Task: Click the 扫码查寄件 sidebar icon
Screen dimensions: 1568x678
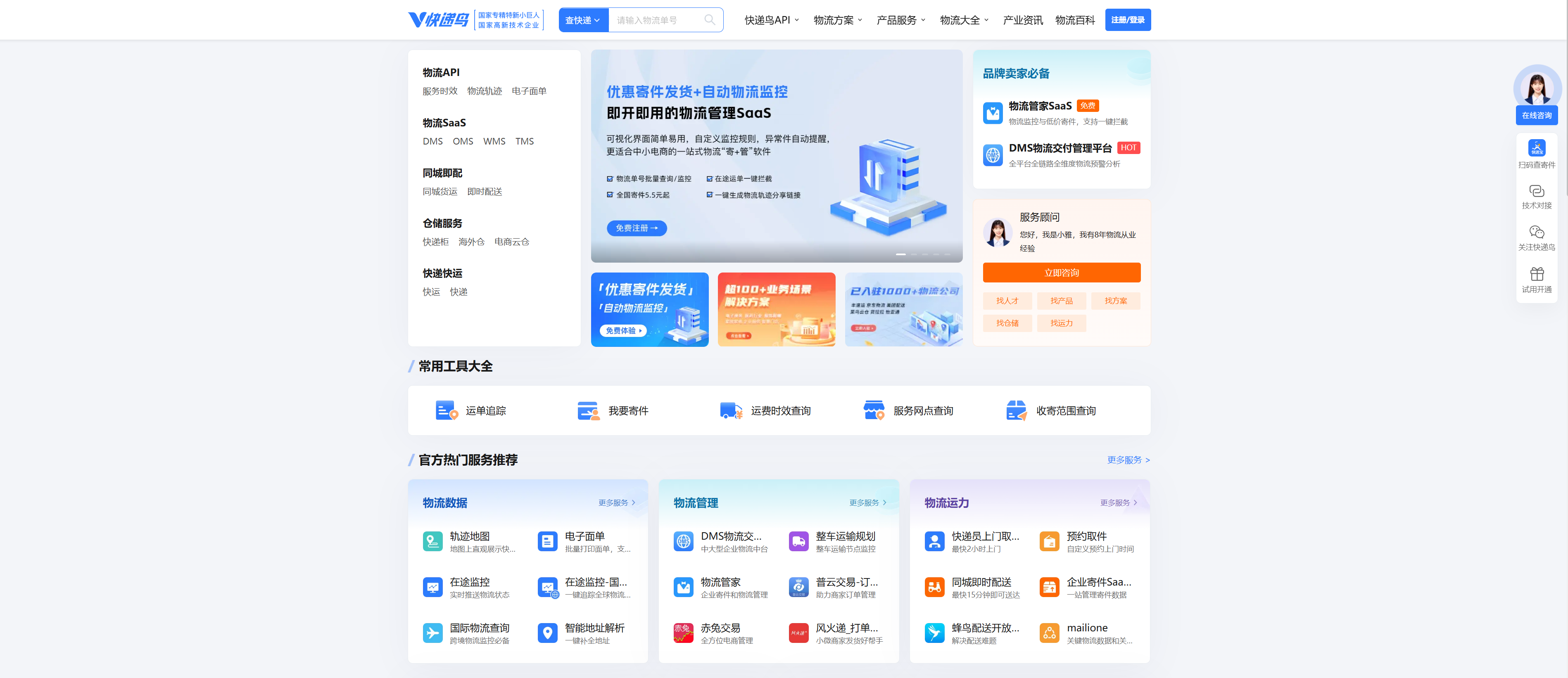Action: click(1536, 148)
